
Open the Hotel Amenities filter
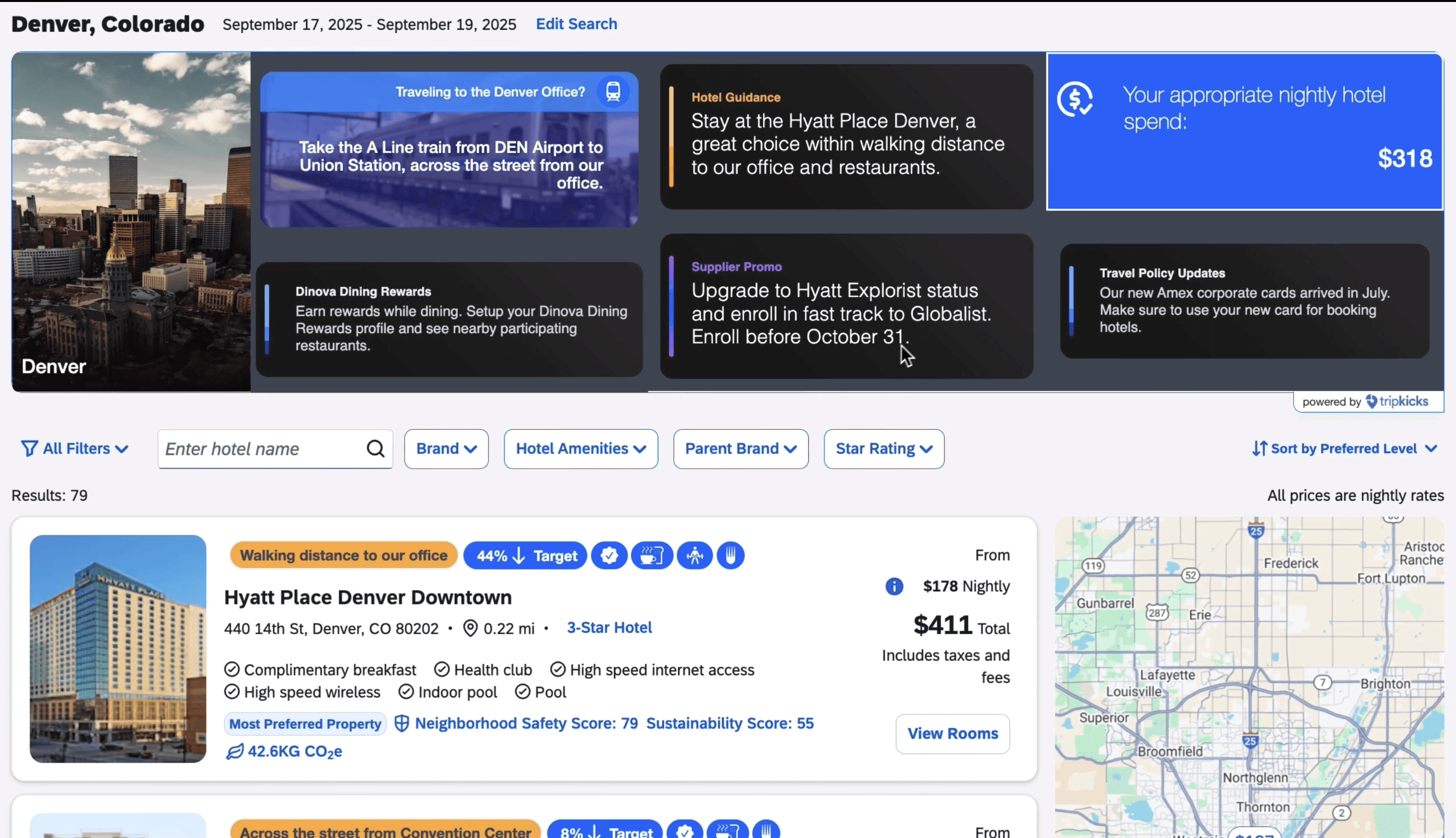pos(581,448)
